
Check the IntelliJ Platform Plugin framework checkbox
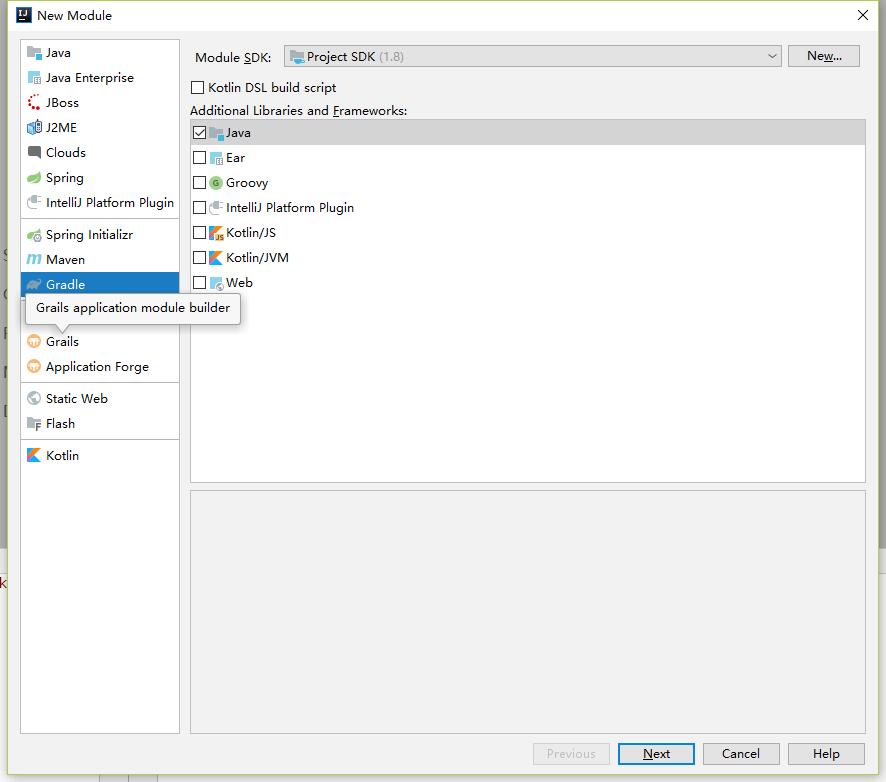point(199,207)
